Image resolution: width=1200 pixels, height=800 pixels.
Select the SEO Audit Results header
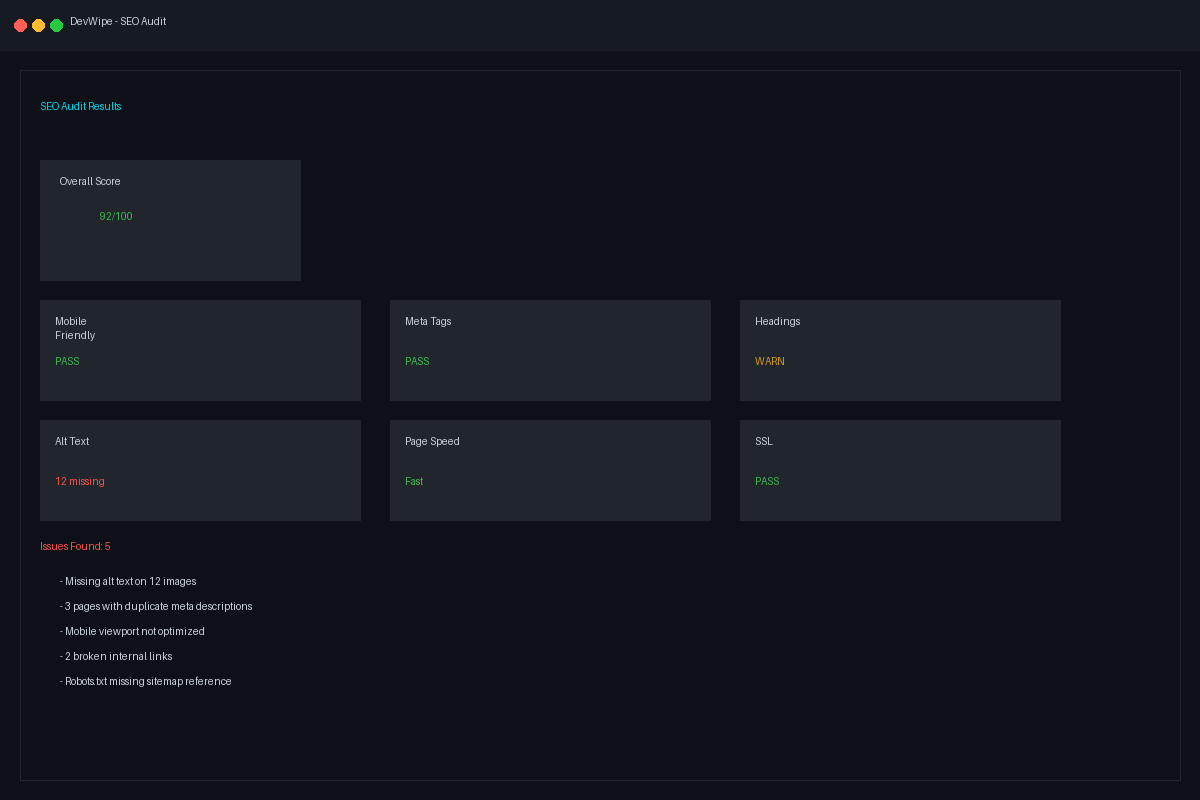[81, 106]
